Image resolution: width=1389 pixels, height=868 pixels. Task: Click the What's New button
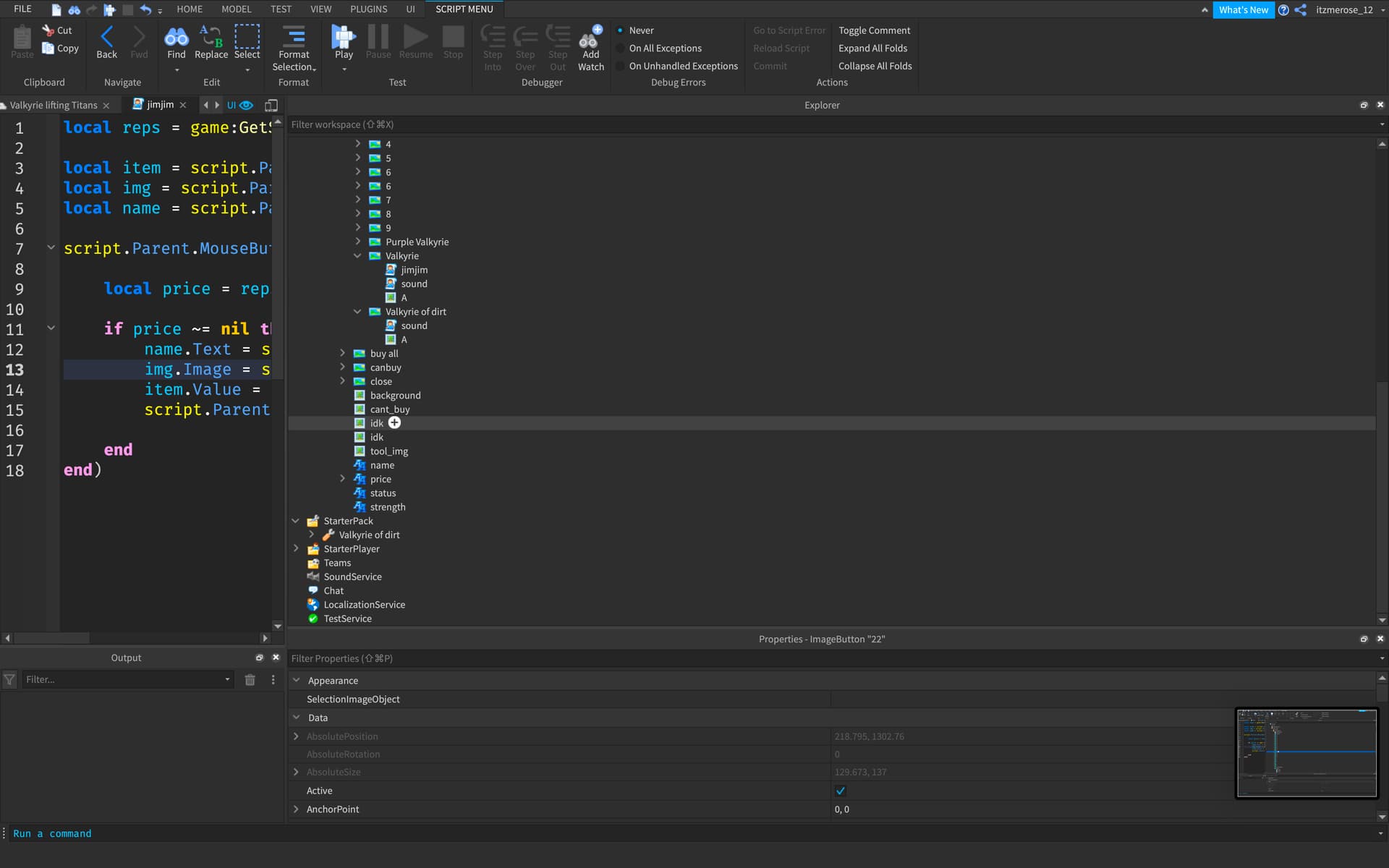click(x=1243, y=10)
